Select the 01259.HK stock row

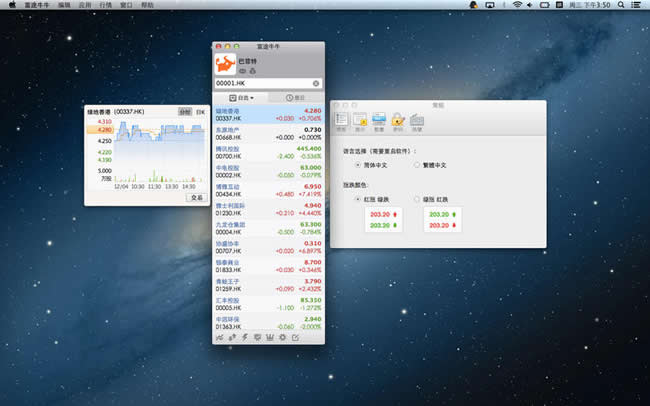coord(268,285)
